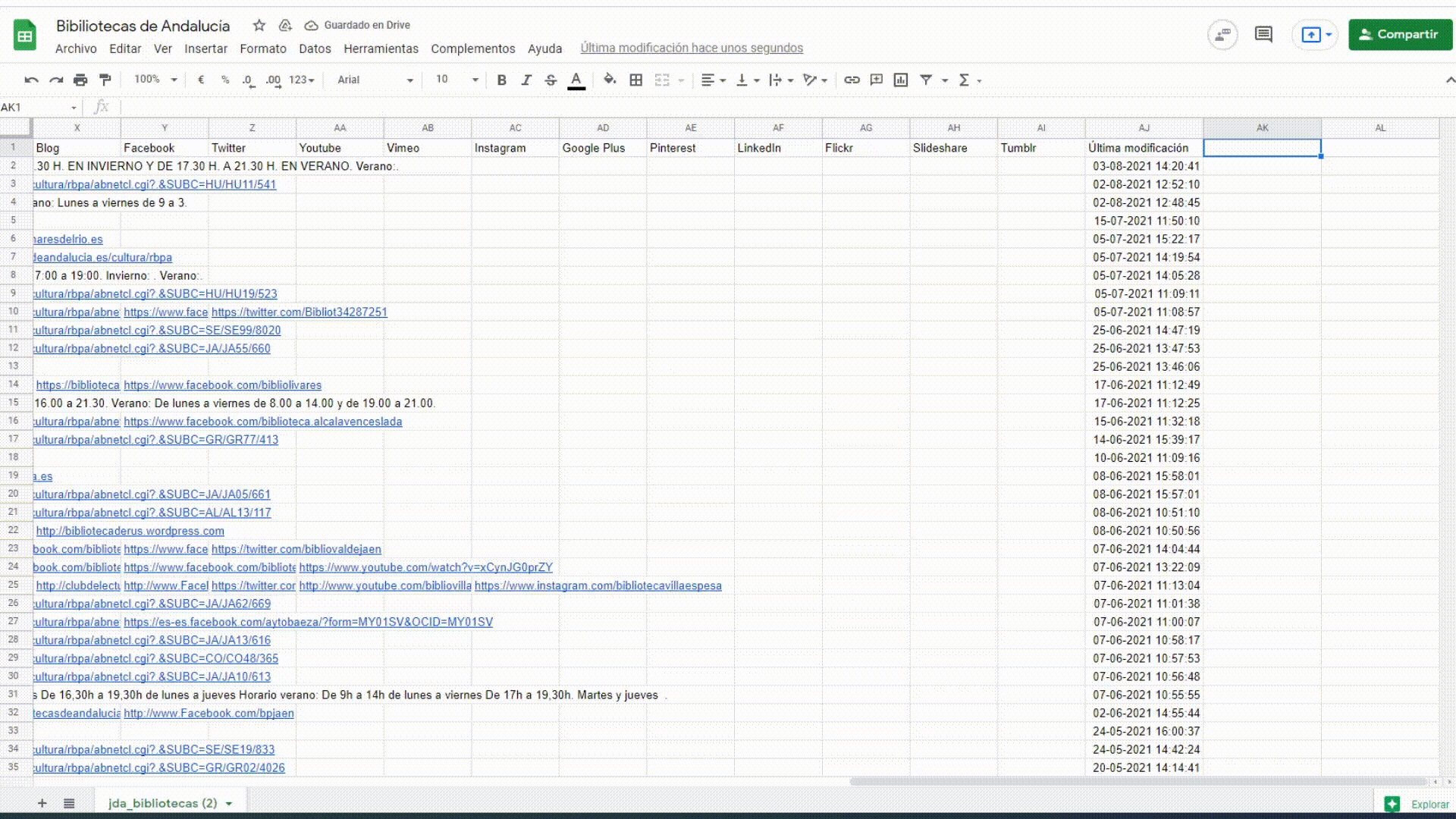Open link https://www.facebook.com/bibliolivares
Screen dimensions: 1456x819
point(223,385)
